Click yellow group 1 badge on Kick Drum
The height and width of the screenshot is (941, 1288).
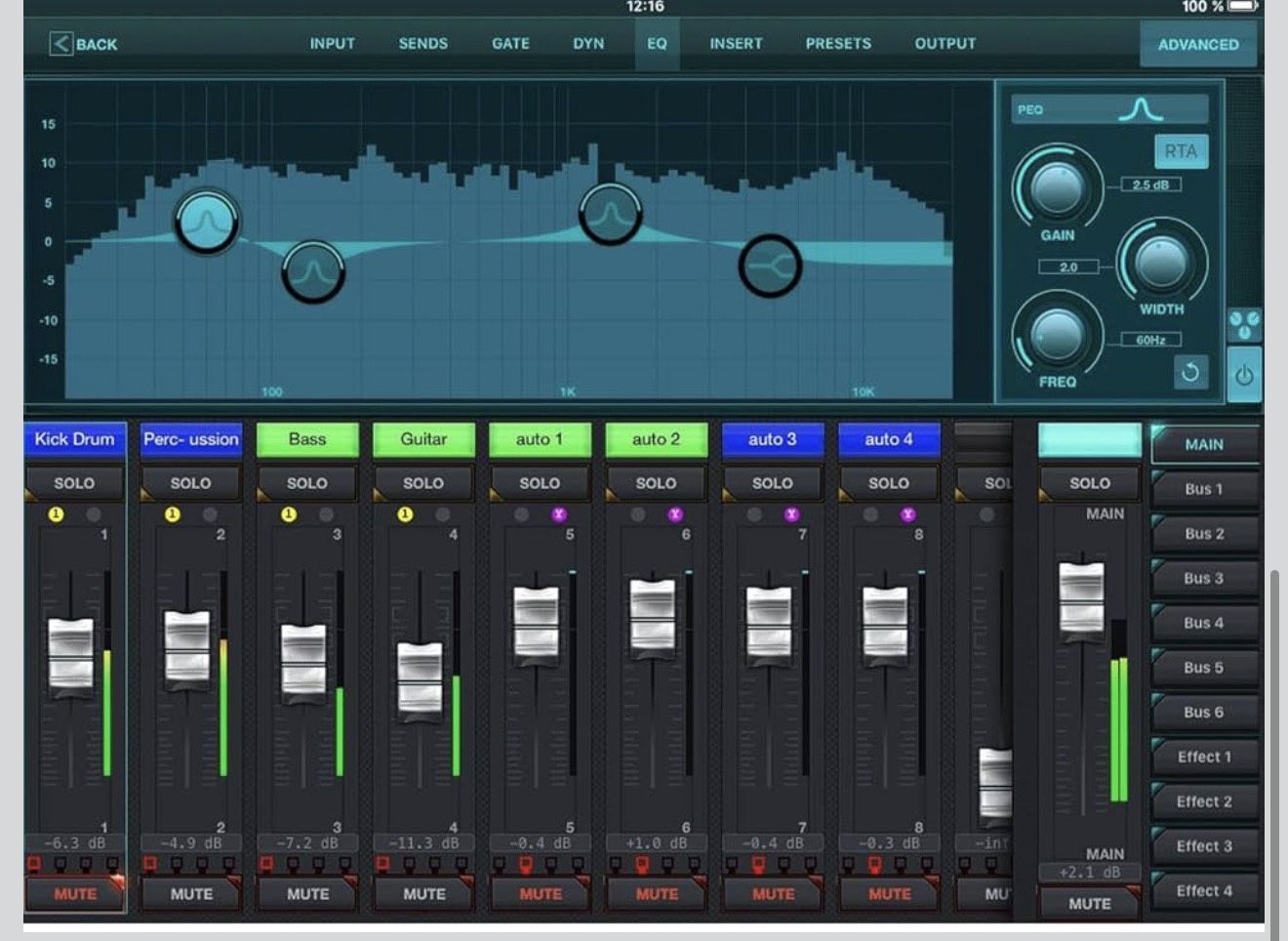click(x=56, y=514)
